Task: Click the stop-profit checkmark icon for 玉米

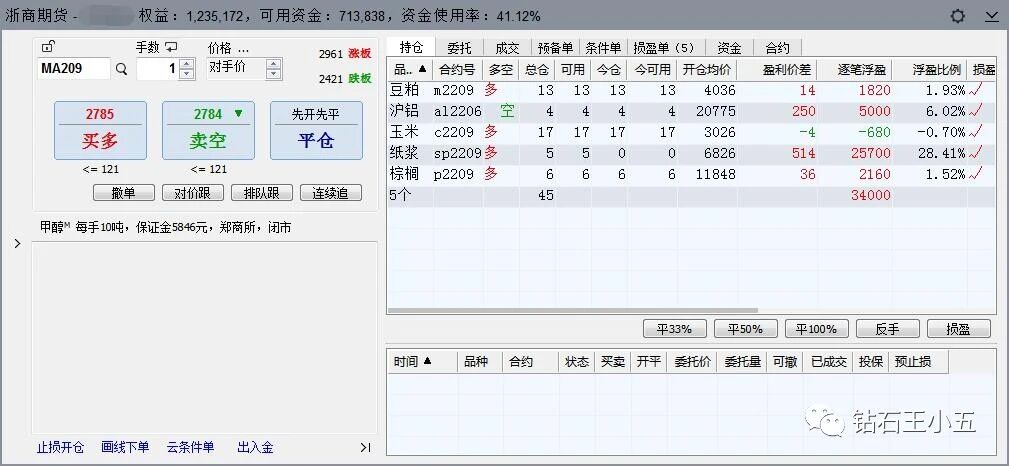Action: (977, 132)
